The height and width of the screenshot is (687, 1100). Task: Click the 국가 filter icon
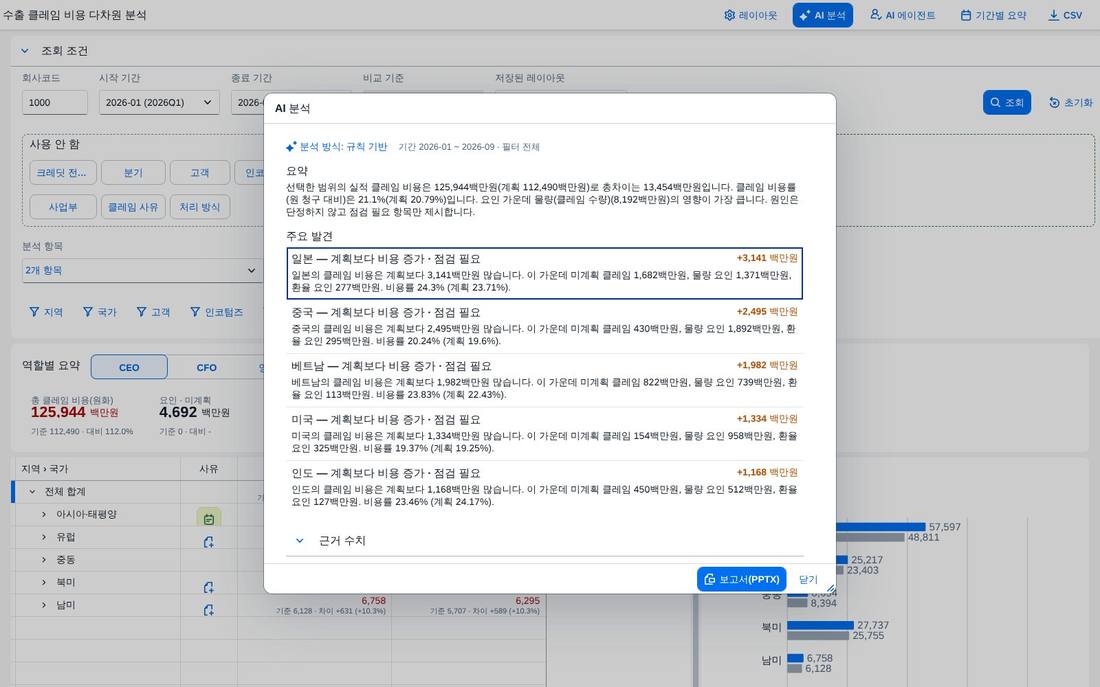click(x=88, y=312)
